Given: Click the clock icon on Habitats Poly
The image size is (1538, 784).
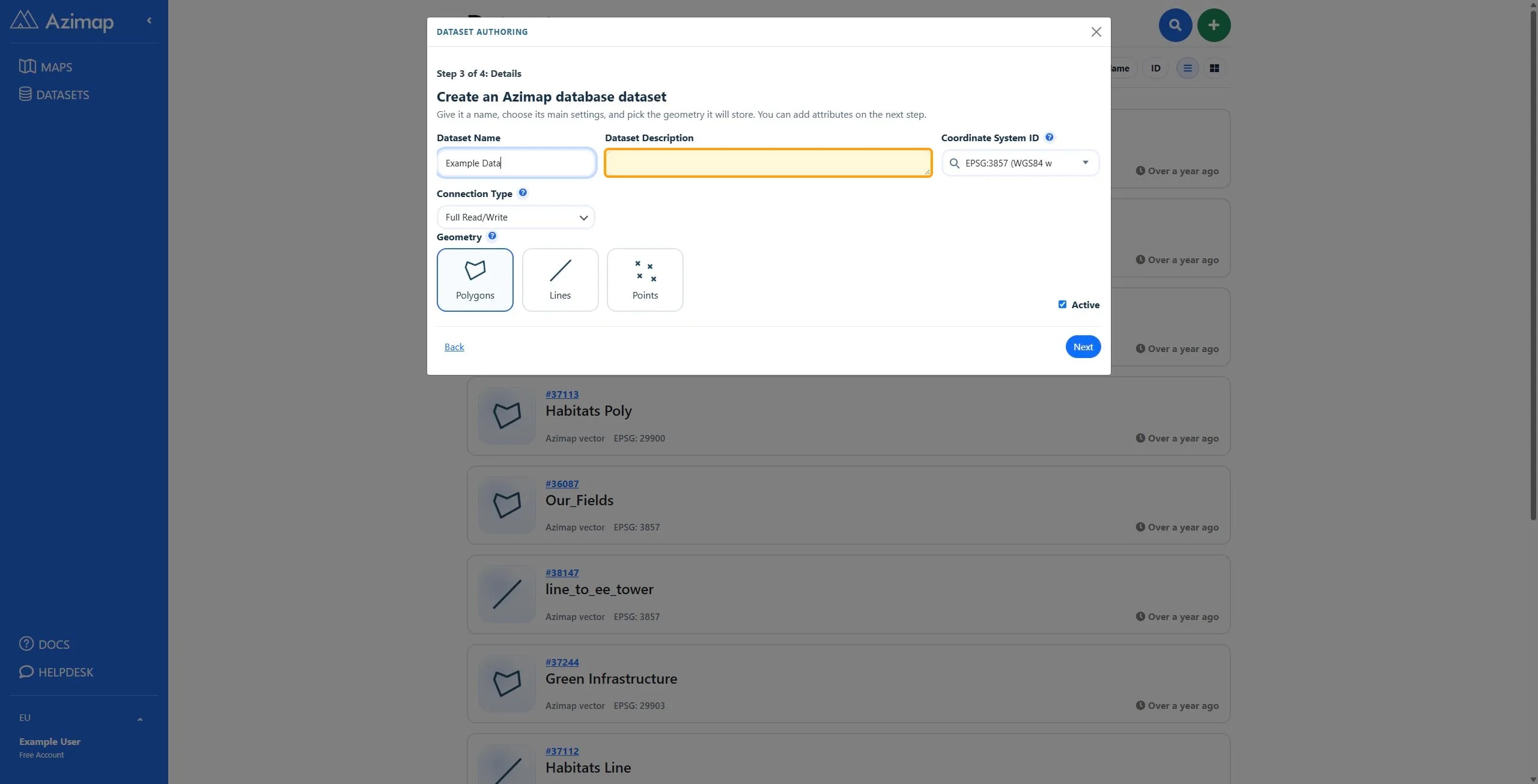Looking at the screenshot, I should coord(1140,438).
